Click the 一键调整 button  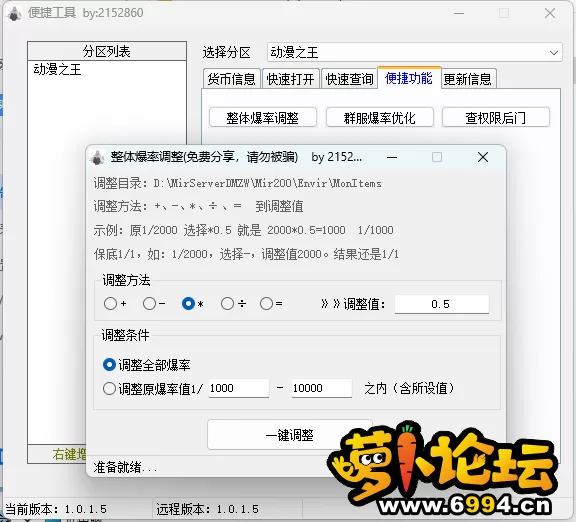click(289, 435)
